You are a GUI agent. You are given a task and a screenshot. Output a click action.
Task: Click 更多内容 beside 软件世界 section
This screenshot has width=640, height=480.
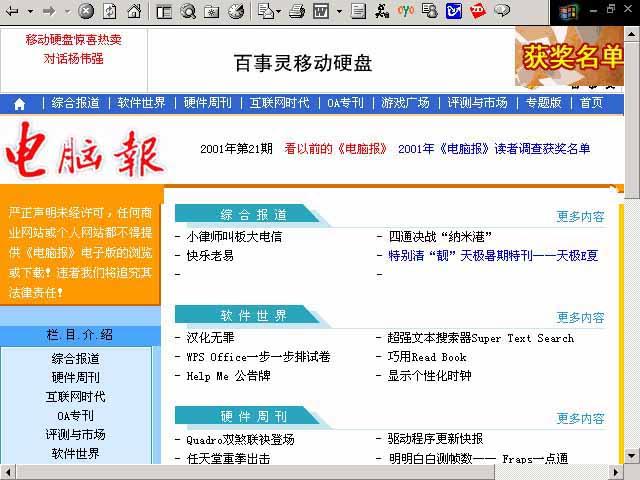coord(580,318)
